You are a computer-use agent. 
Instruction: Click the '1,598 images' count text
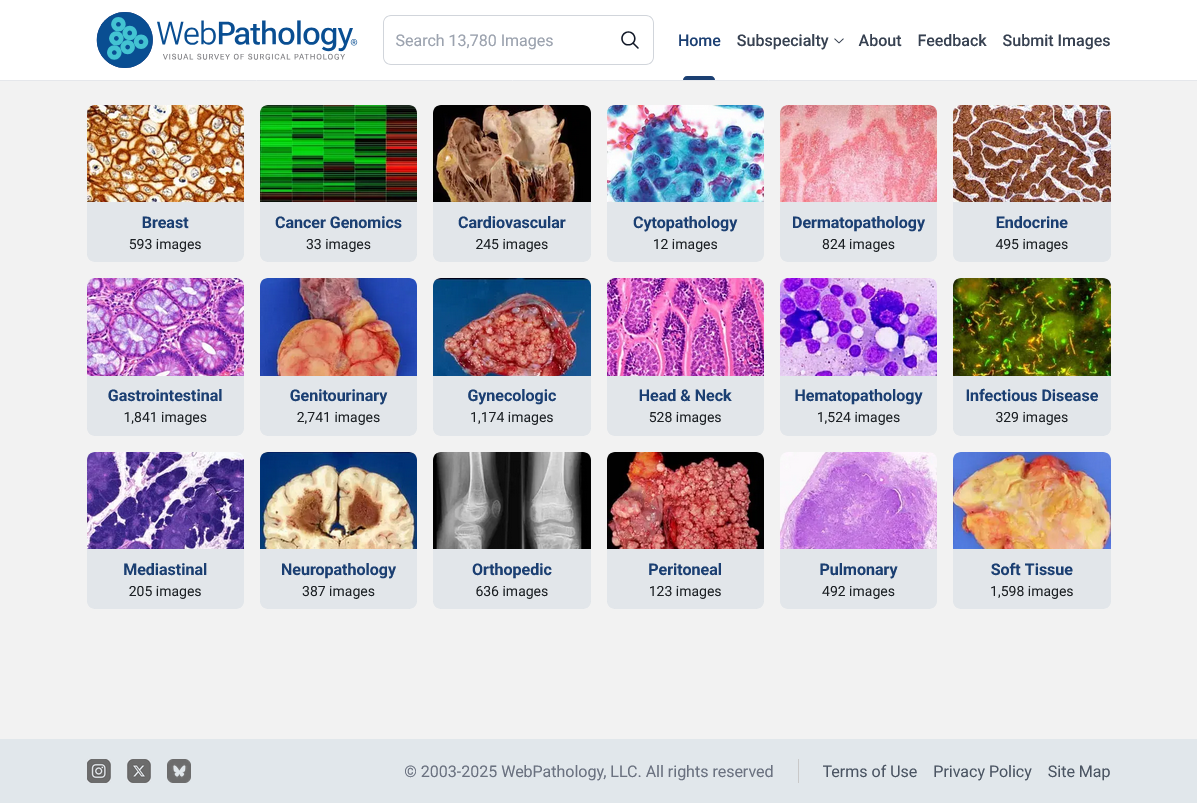coord(1031,592)
